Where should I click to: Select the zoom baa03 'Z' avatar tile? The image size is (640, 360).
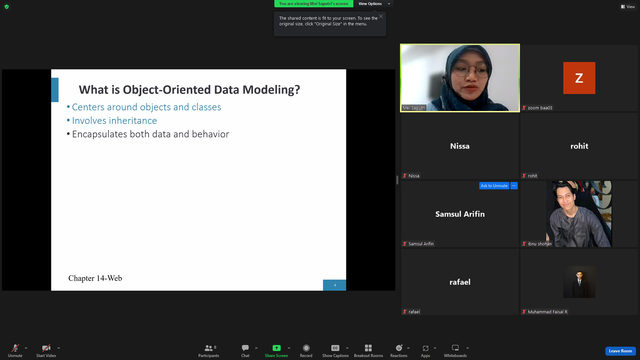pyautogui.click(x=579, y=78)
